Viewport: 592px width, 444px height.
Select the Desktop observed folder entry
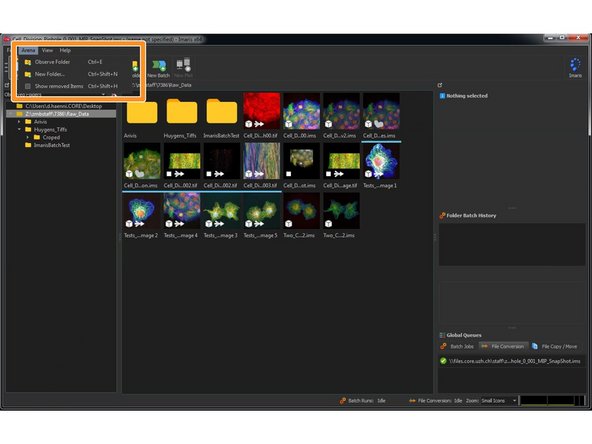pyautogui.click(x=60, y=106)
